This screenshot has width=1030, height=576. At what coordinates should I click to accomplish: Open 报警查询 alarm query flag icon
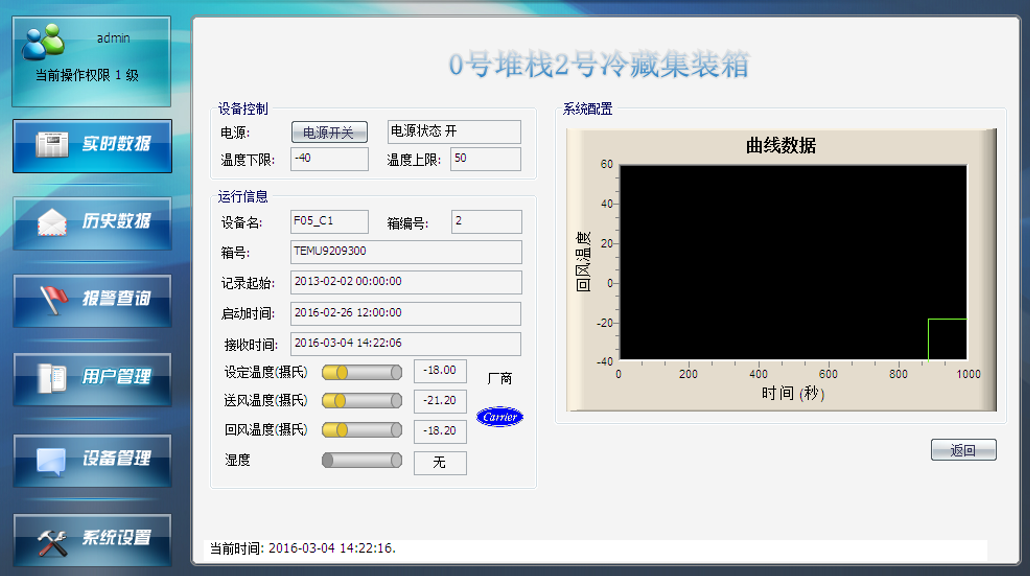click(52, 299)
